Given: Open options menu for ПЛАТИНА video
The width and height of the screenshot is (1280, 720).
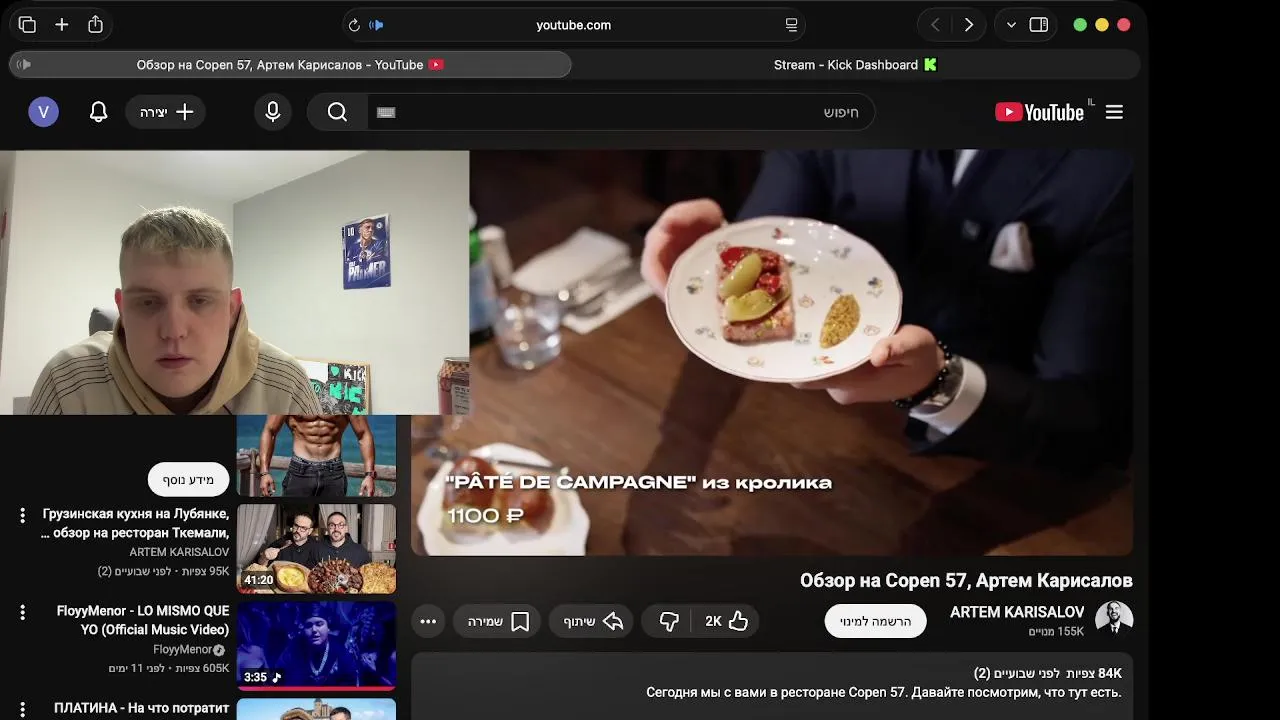Looking at the screenshot, I should point(22,709).
